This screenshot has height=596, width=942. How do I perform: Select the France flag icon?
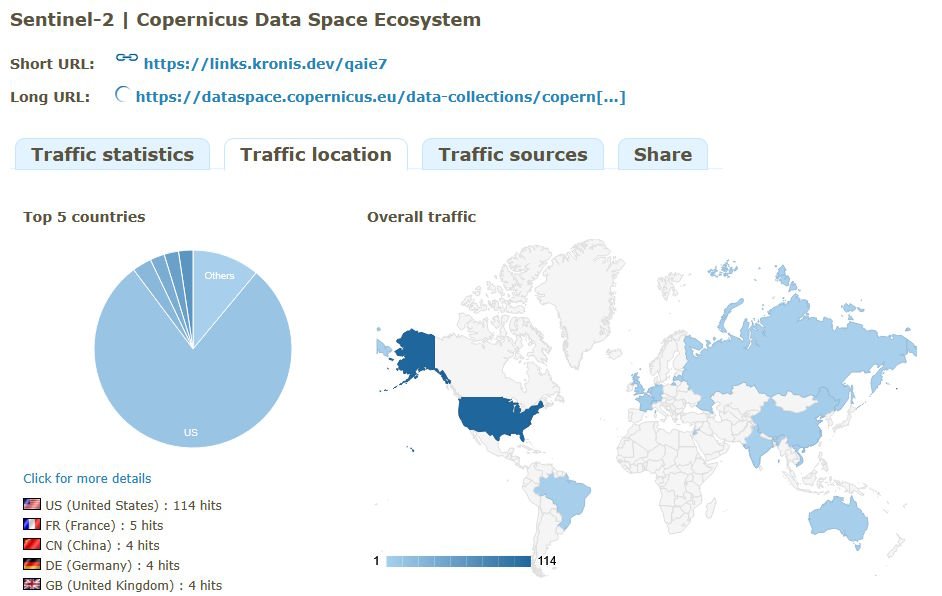tap(31, 525)
